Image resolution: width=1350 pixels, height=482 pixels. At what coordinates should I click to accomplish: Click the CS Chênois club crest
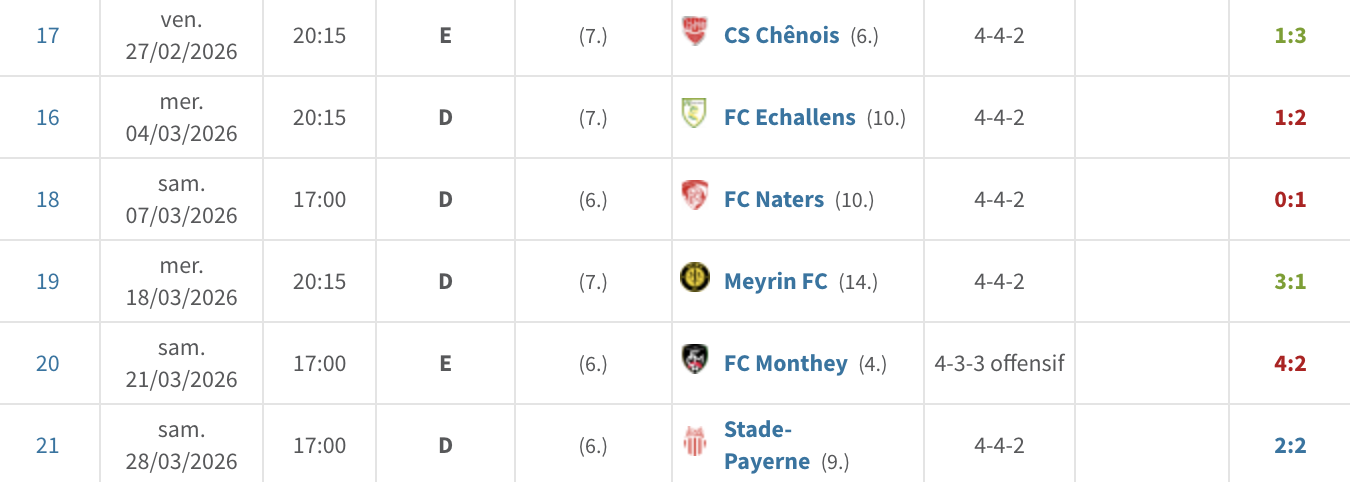[x=693, y=32]
